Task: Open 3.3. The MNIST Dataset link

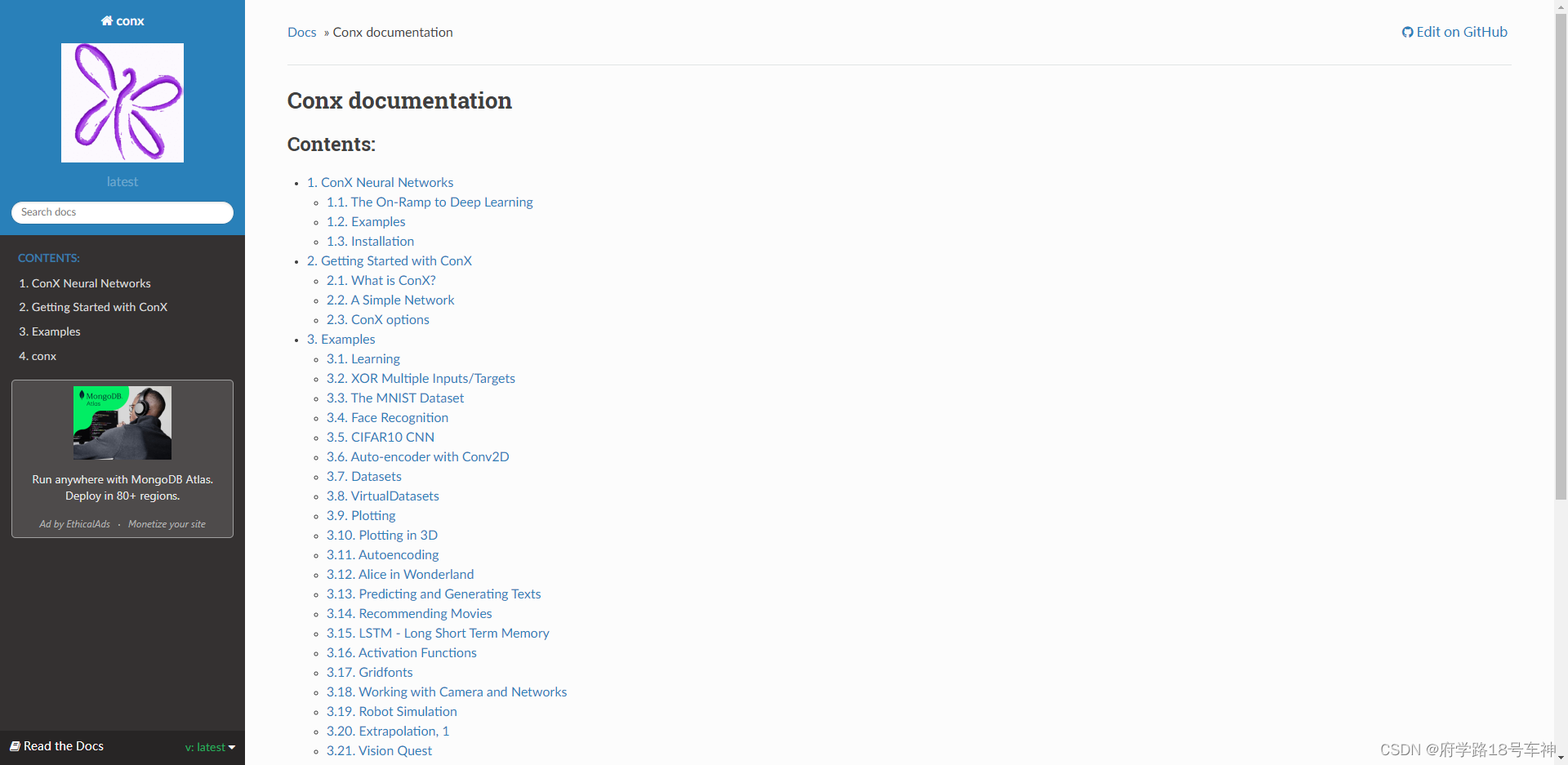Action: tap(395, 398)
